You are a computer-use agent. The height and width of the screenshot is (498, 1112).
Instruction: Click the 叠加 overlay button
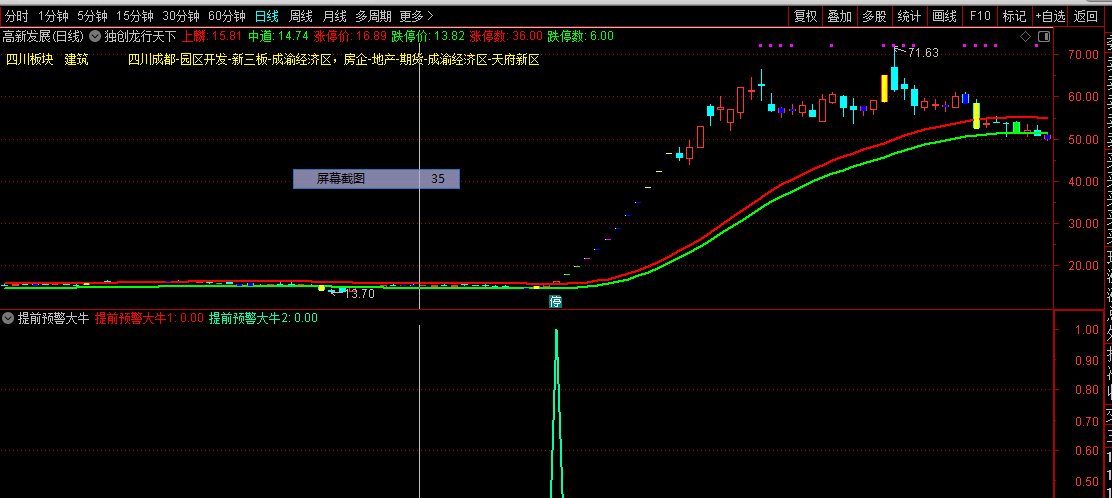840,16
